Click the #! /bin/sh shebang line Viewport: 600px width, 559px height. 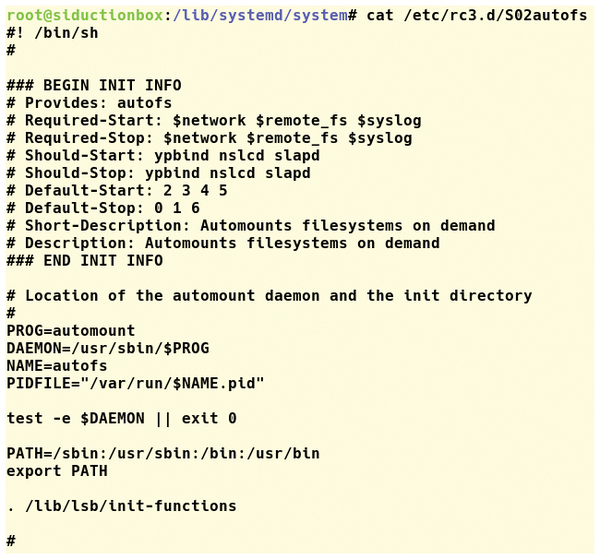[x=52, y=33]
